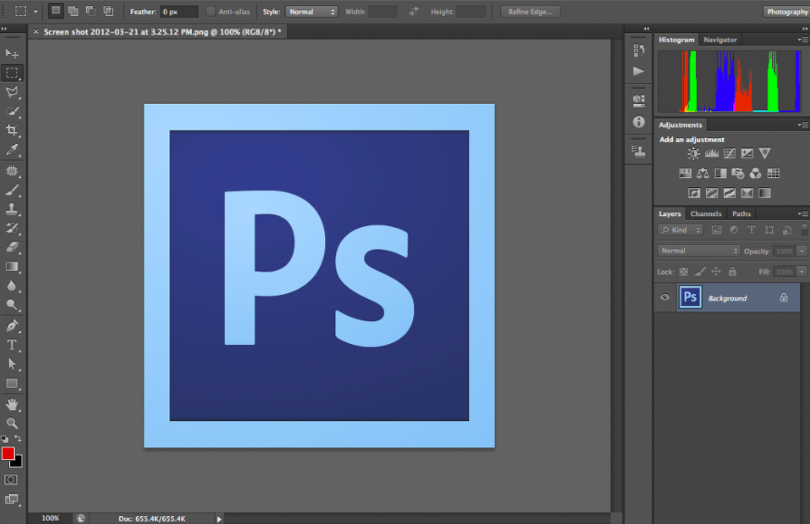Select the Gradient tool
This screenshot has width=810, height=524.
(x=11, y=267)
